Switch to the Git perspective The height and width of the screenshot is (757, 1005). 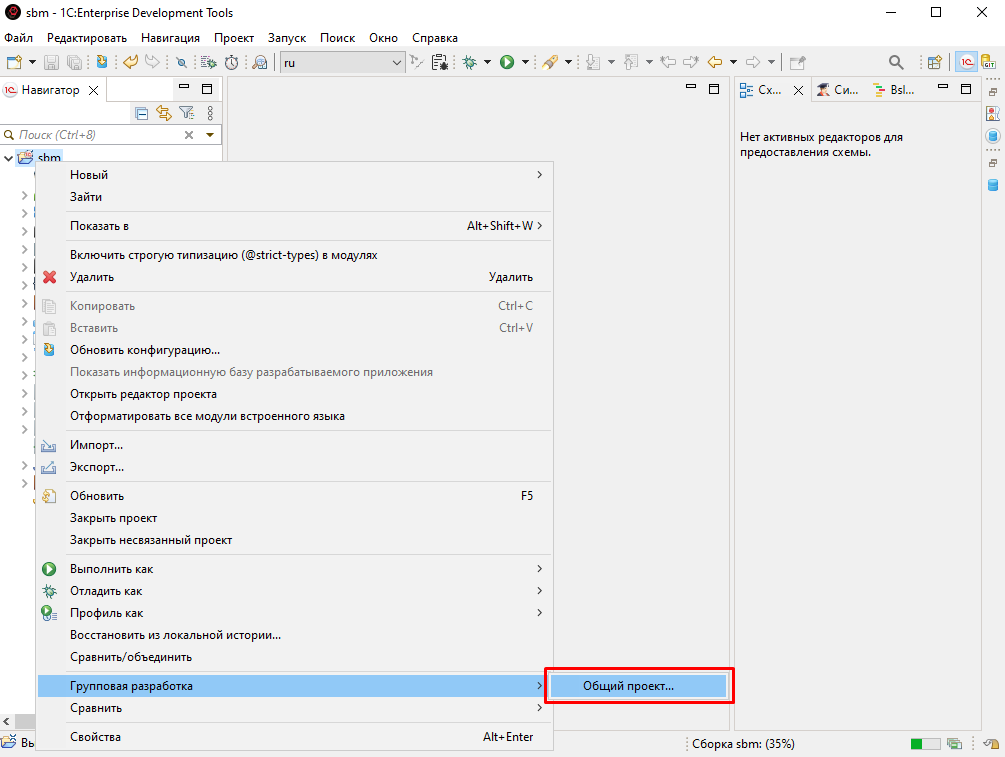pyautogui.click(x=989, y=62)
